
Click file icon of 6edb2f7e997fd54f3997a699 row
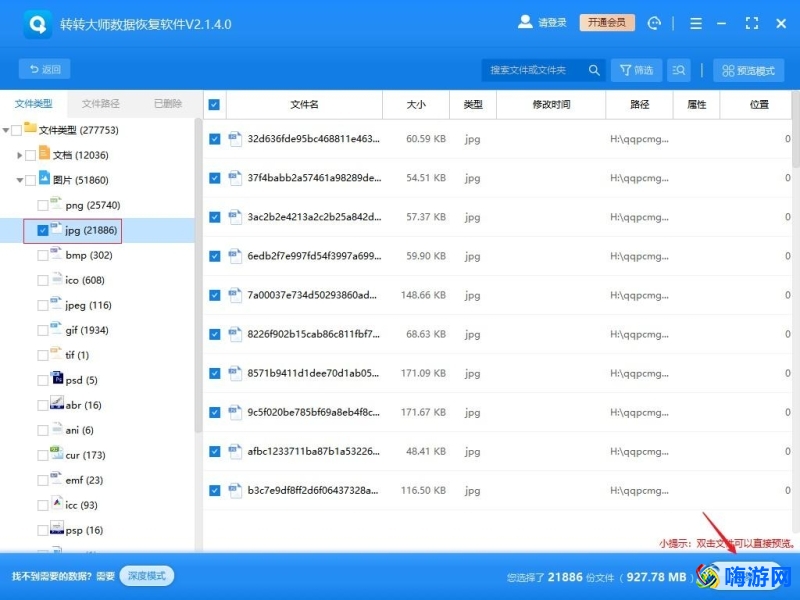pos(235,256)
